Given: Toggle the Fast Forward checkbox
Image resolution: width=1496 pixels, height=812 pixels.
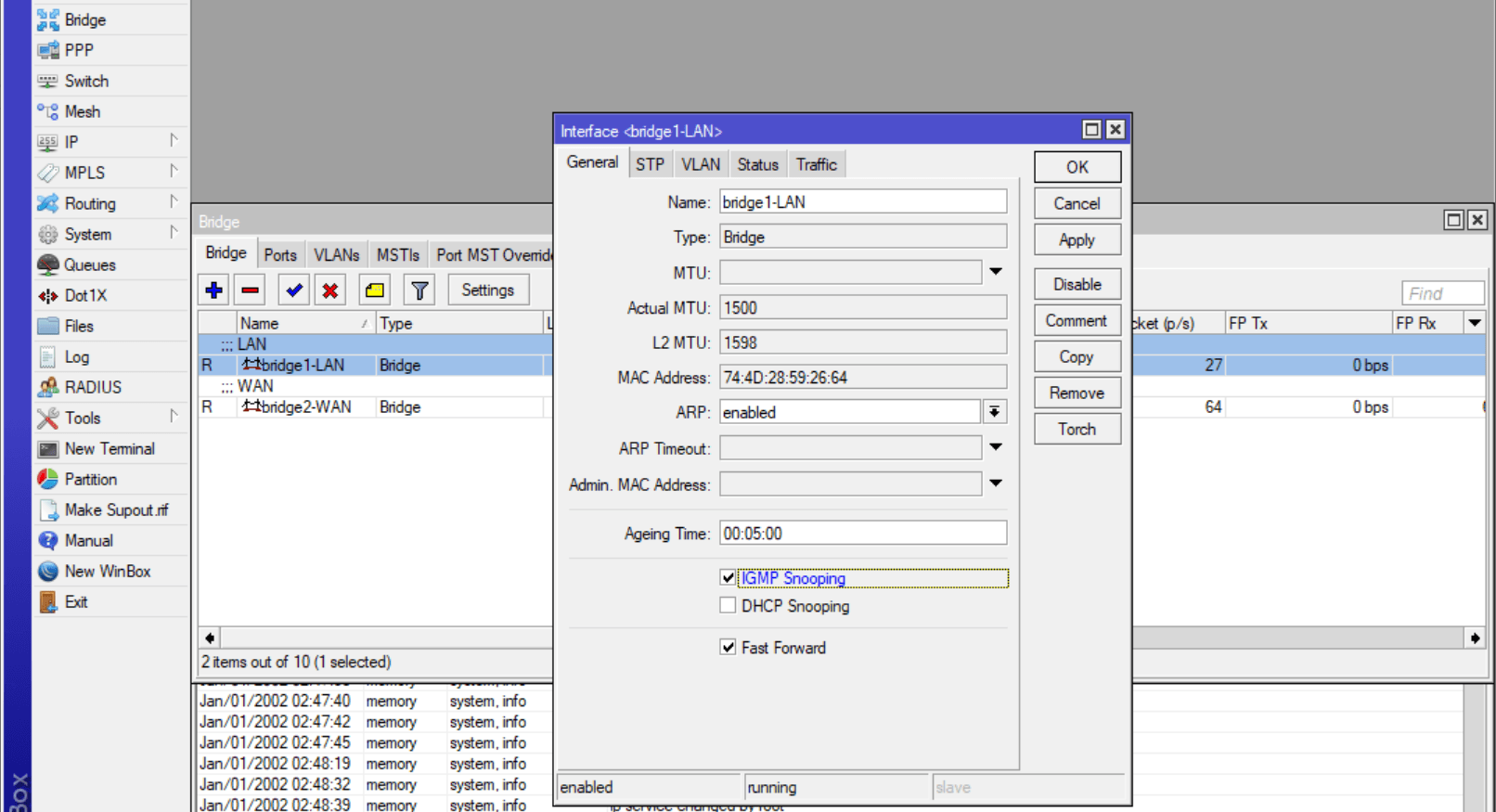Looking at the screenshot, I should point(728,647).
